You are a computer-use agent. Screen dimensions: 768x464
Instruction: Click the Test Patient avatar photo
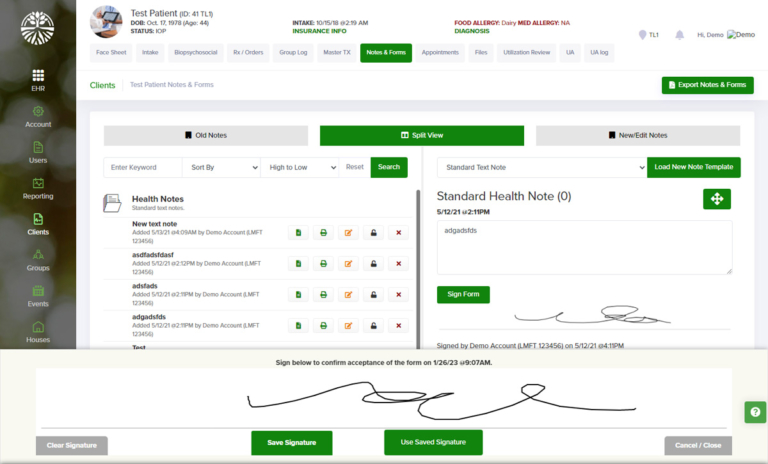(x=106, y=22)
